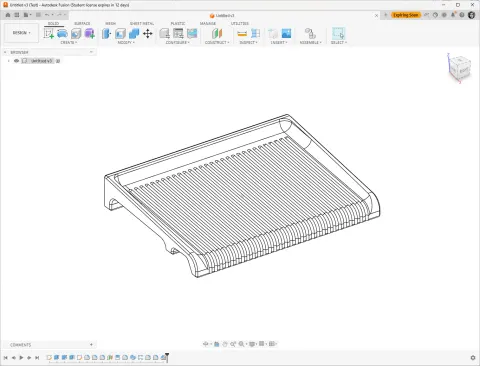This screenshot has height=366, width=480.
Task: Click the Undo arrow
Action: coord(47,15)
